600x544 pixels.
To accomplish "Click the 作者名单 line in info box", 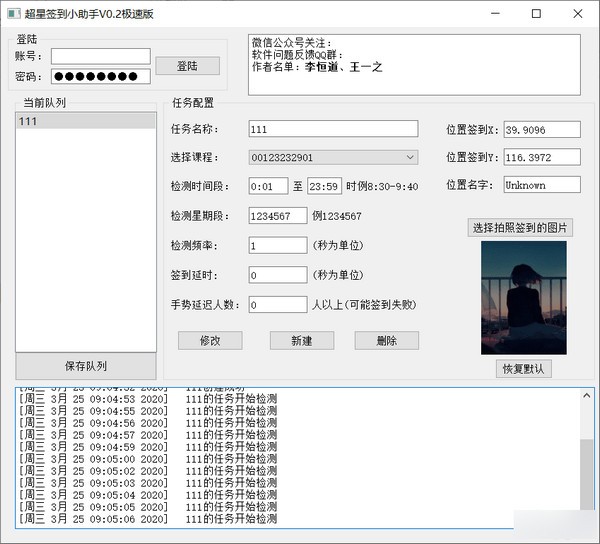I will coord(317,67).
